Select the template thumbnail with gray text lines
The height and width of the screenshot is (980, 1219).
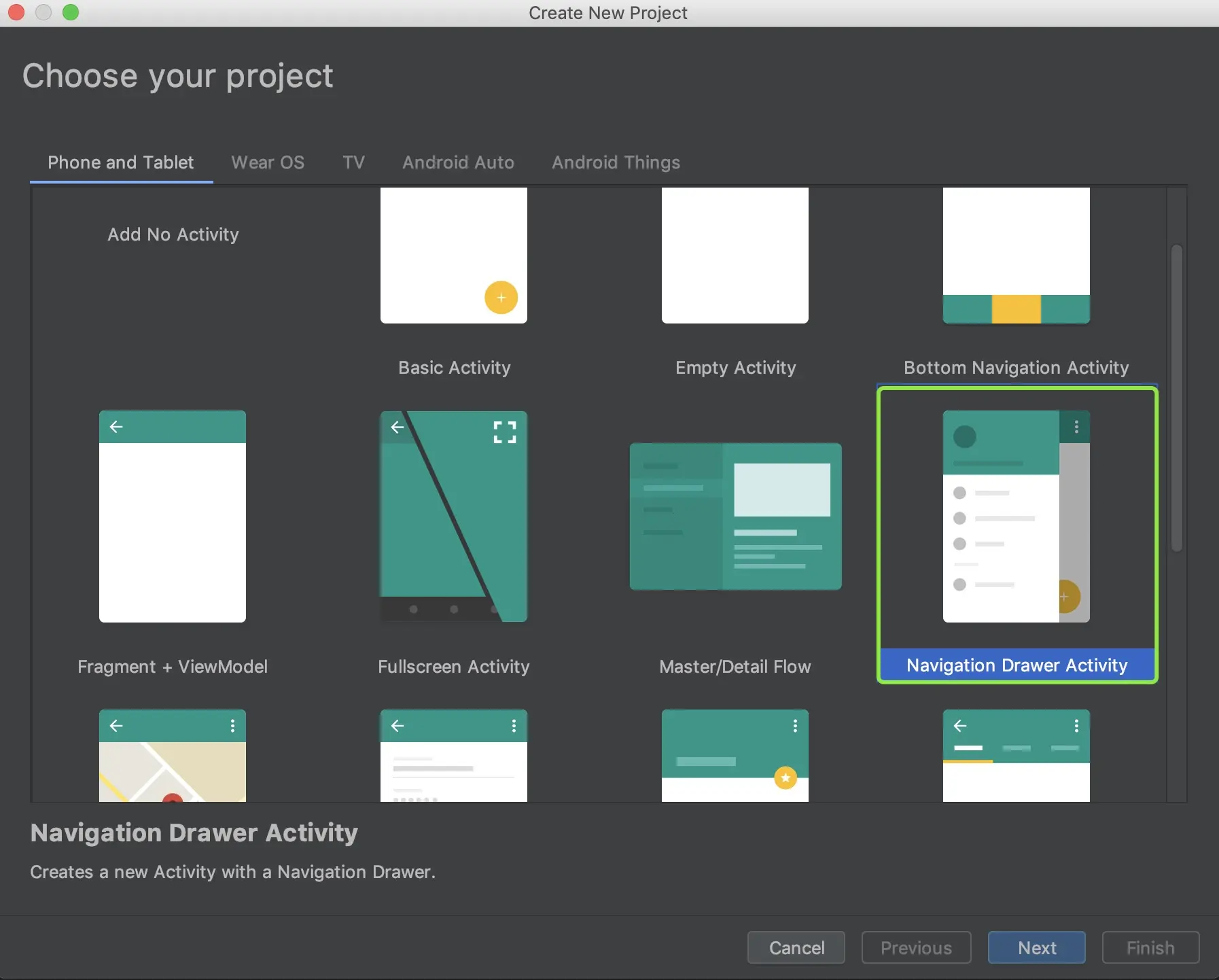(x=454, y=756)
